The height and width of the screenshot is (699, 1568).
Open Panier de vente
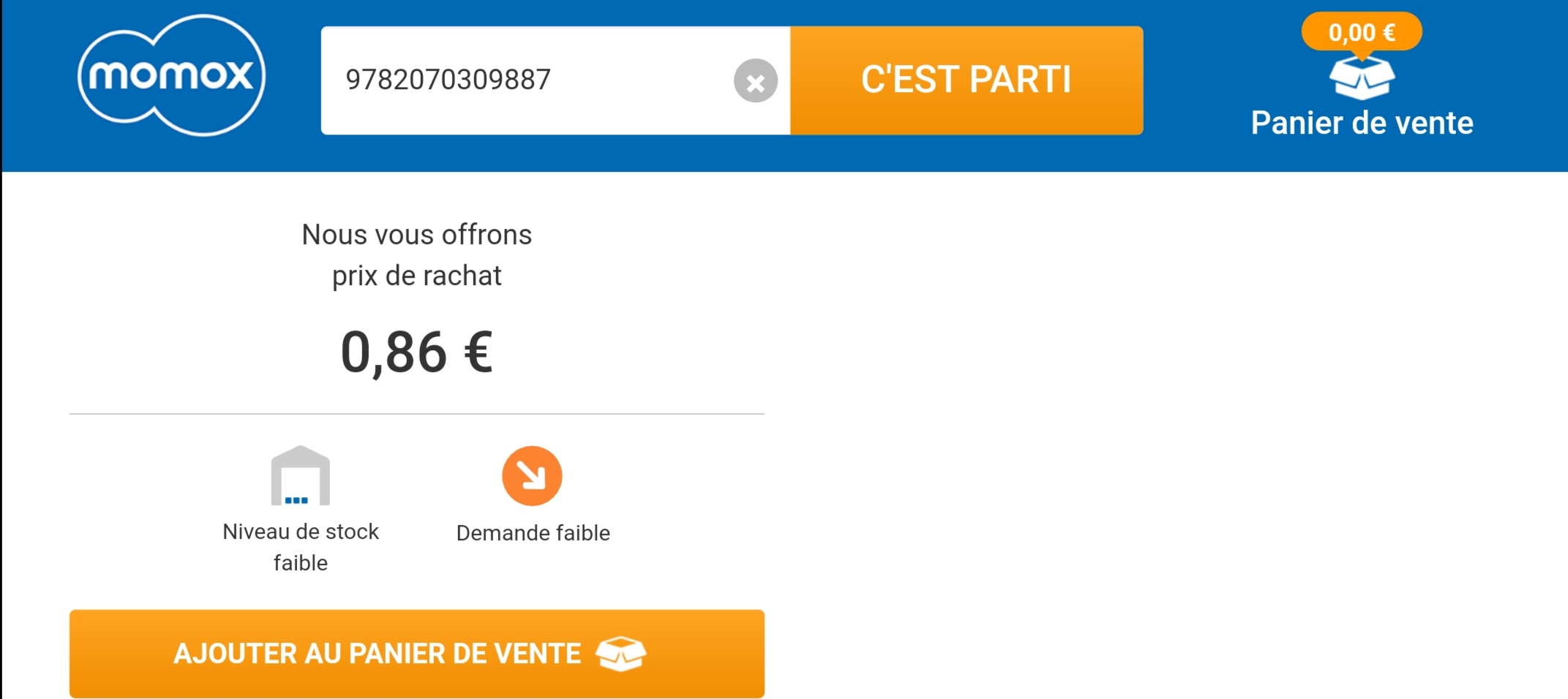click(1362, 122)
